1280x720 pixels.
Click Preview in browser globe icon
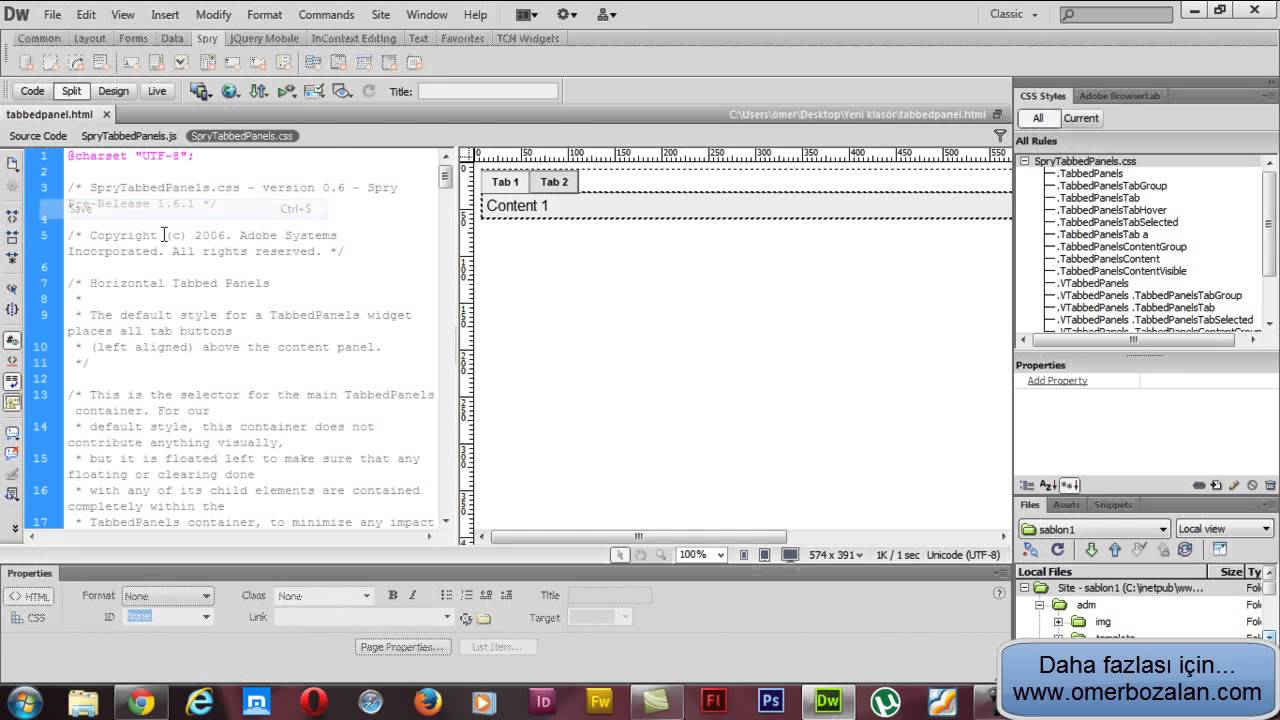230,91
